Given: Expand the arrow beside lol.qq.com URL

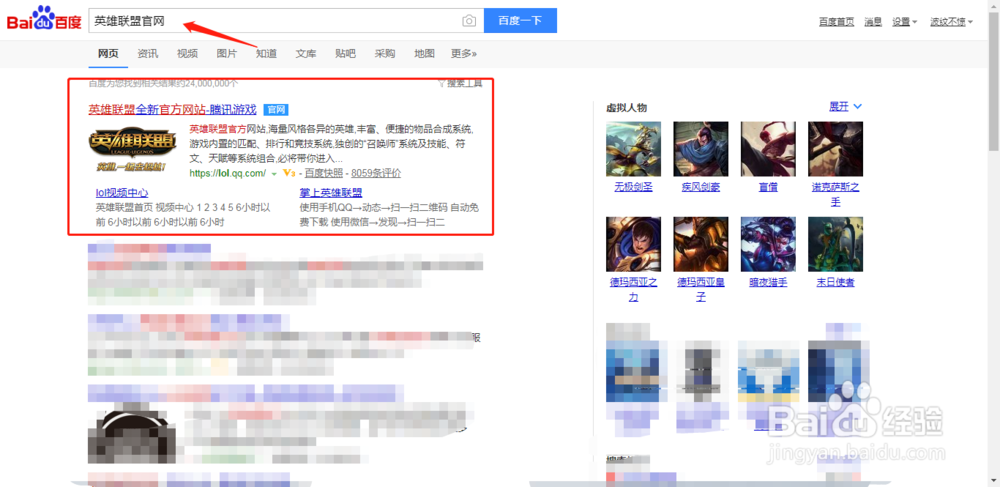Looking at the screenshot, I should 274,174.
